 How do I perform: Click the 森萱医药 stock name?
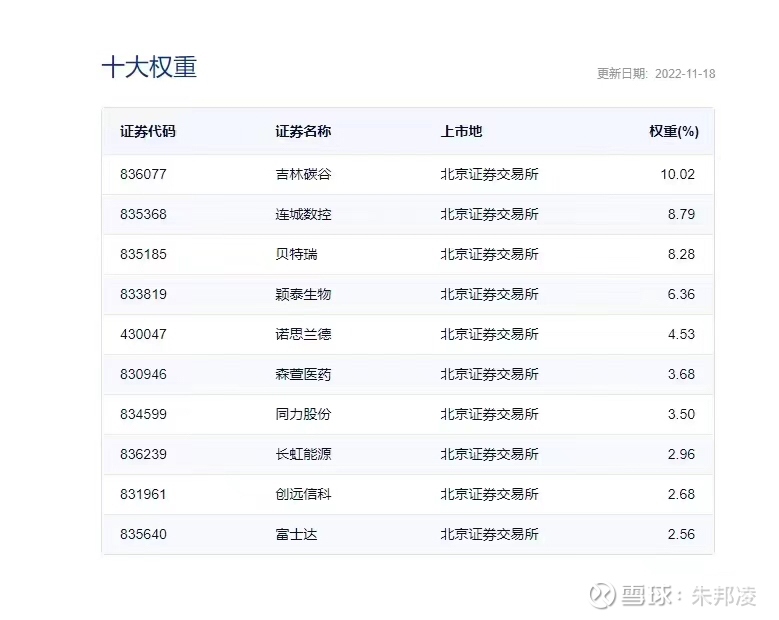click(303, 374)
